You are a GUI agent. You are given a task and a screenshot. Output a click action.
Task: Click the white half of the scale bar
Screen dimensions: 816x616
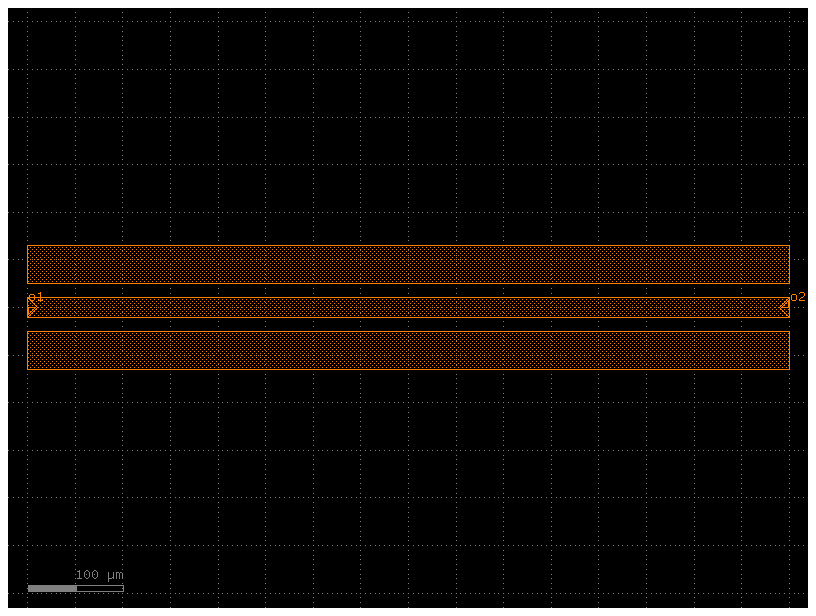point(100,588)
